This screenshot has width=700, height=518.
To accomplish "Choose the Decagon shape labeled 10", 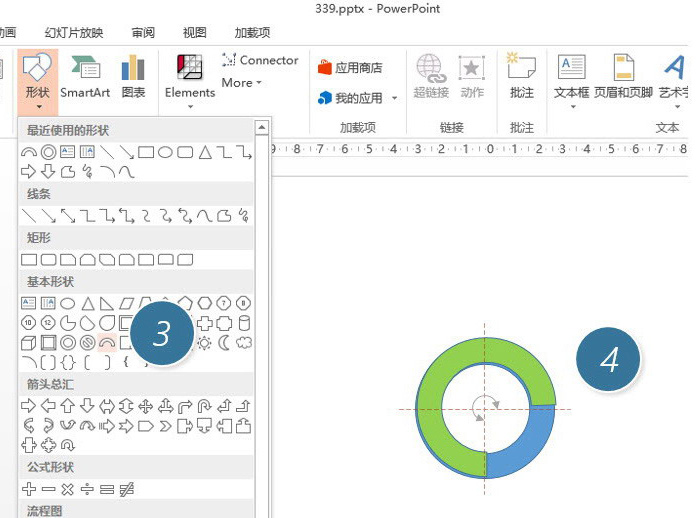I will click(29, 323).
